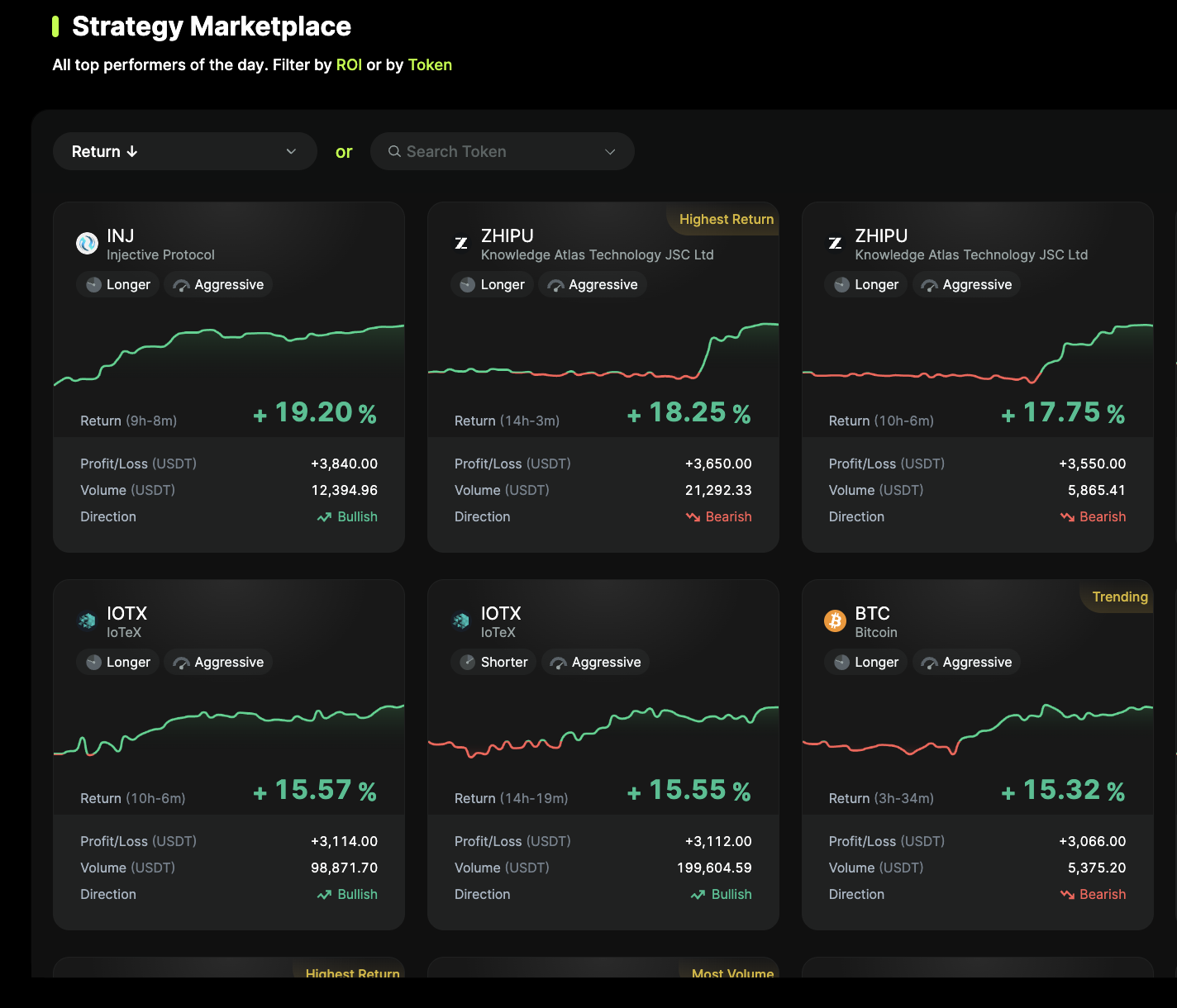Click the gauge icon in BTC's Aggressive tag
Screen dimensions: 1177x1008
[930, 663]
